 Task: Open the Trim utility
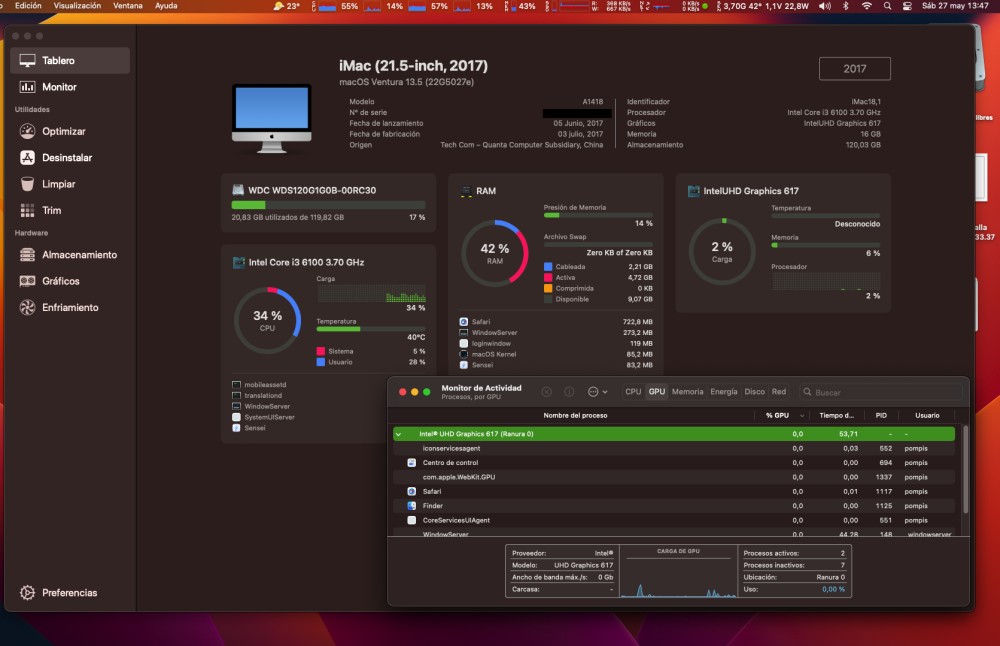click(x=51, y=210)
